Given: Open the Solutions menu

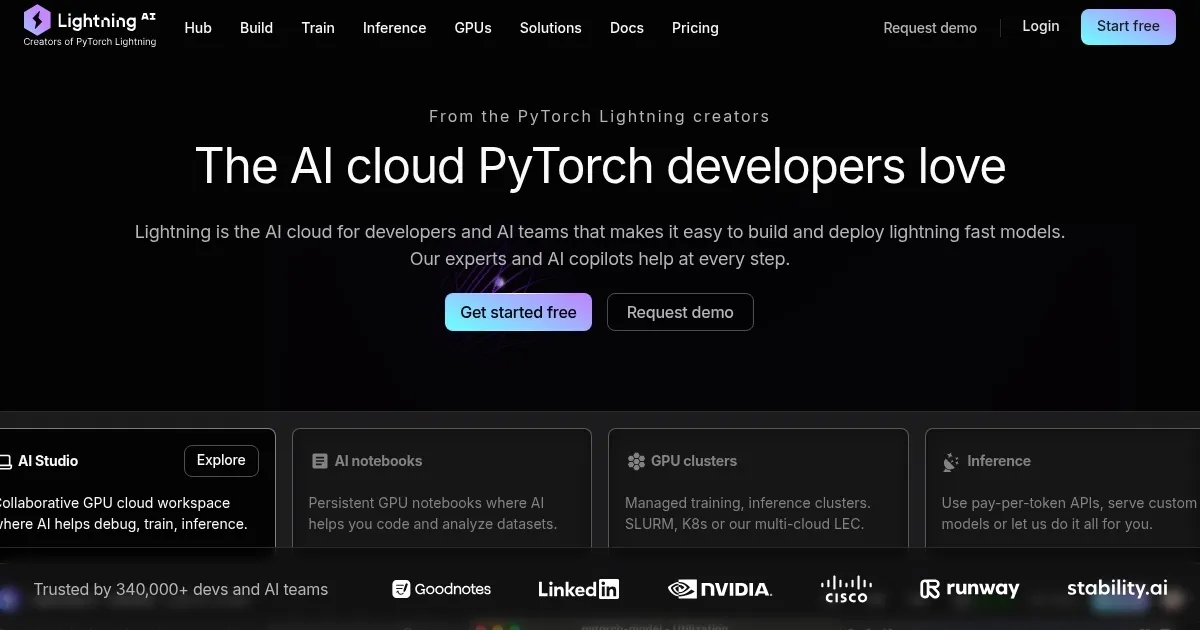Looking at the screenshot, I should [550, 28].
